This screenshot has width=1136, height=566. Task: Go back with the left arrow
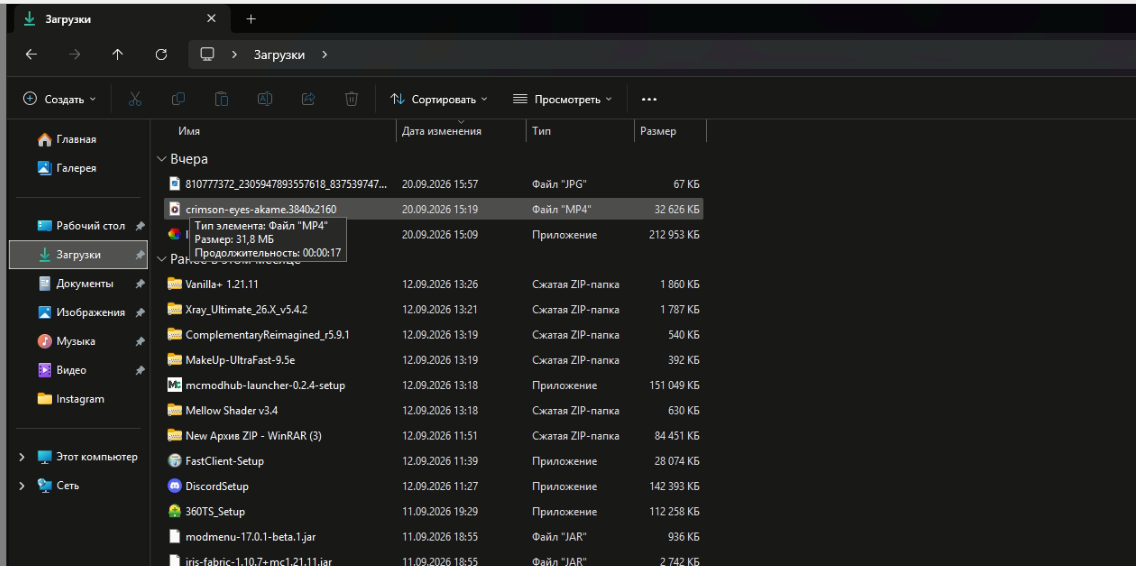point(30,54)
